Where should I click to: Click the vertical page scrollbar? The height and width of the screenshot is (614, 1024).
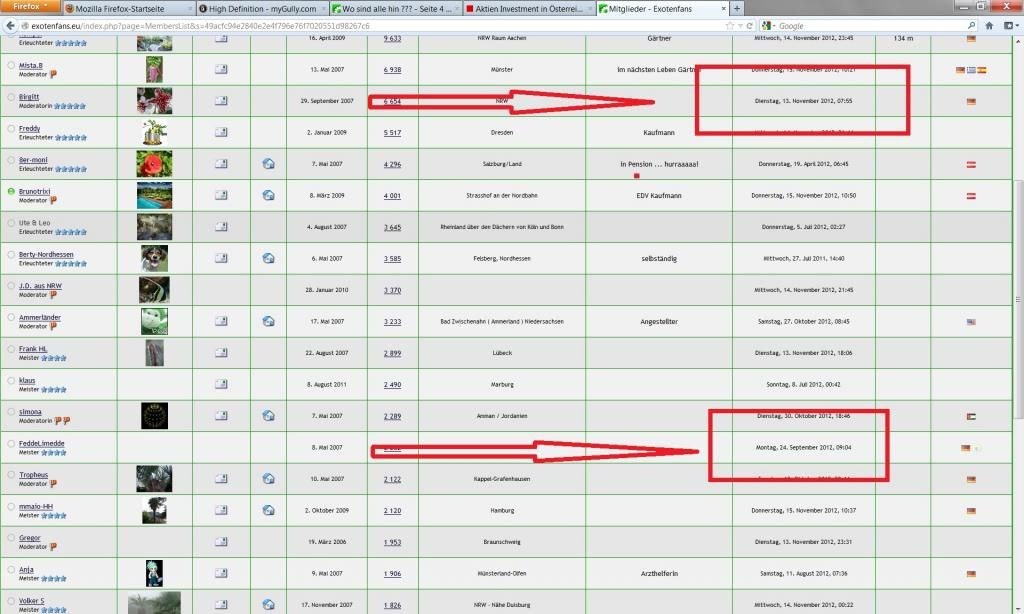click(x=1017, y=300)
